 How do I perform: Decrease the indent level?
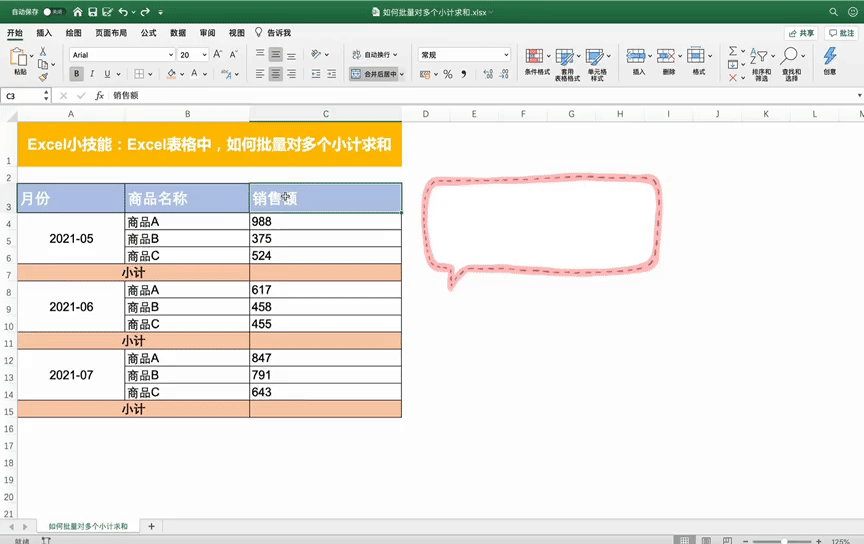(316, 73)
